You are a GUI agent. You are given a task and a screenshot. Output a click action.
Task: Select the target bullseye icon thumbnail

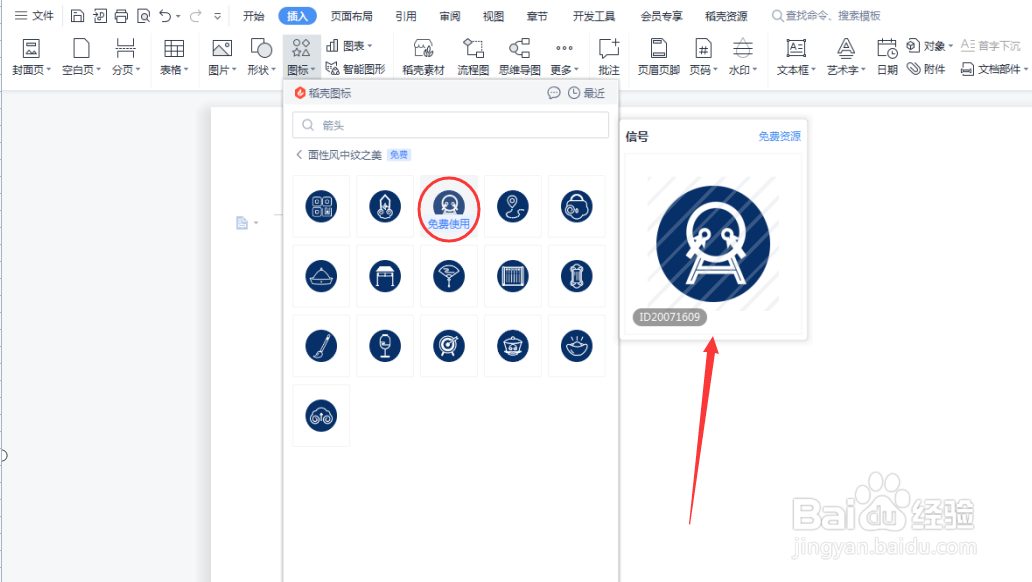(x=449, y=346)
